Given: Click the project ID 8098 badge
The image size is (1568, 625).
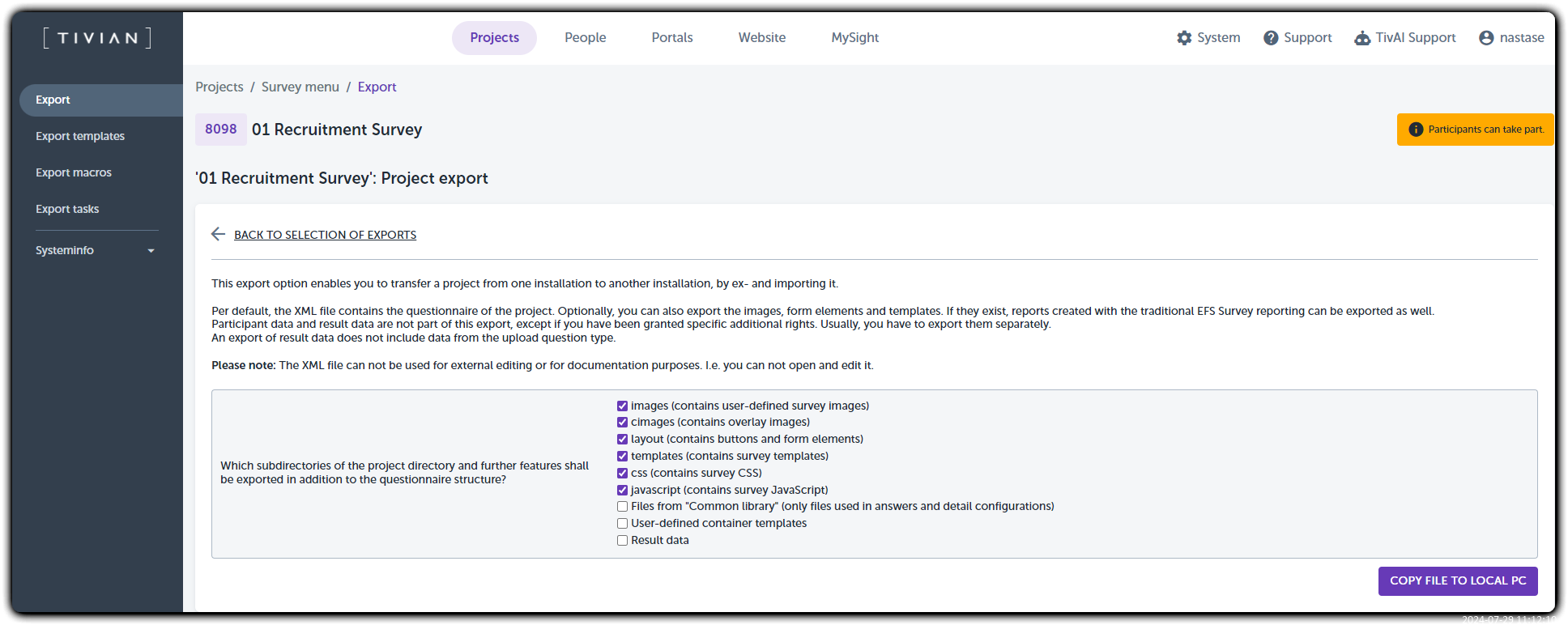Looking at the screenshot, I should pos(221,130).
